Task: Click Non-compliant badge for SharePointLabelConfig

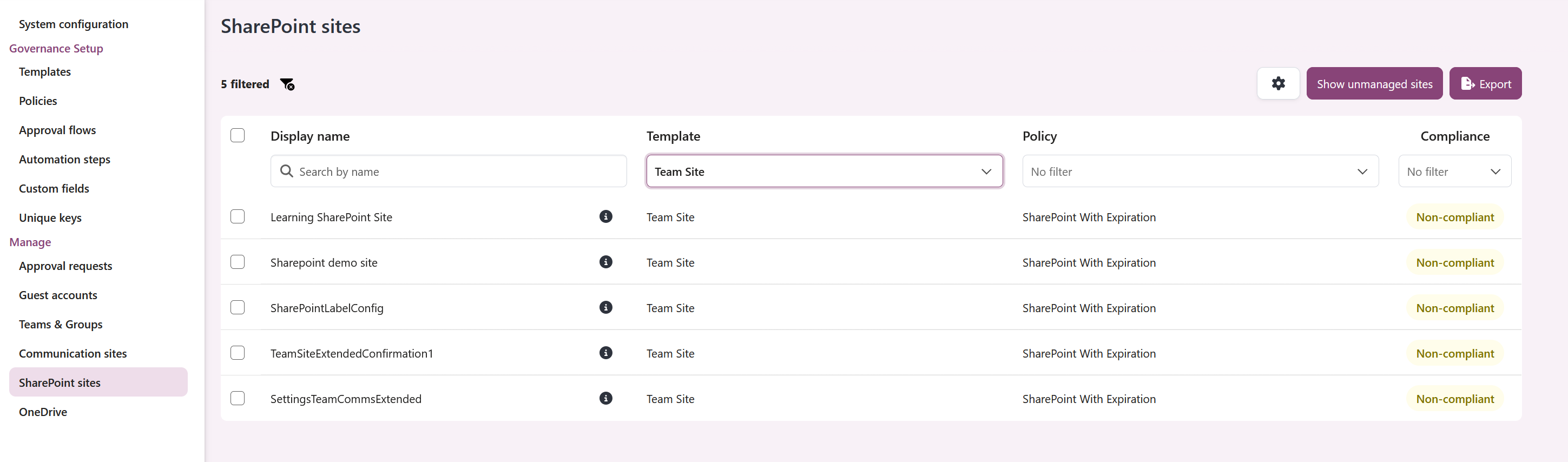Action: (1455, 308)
